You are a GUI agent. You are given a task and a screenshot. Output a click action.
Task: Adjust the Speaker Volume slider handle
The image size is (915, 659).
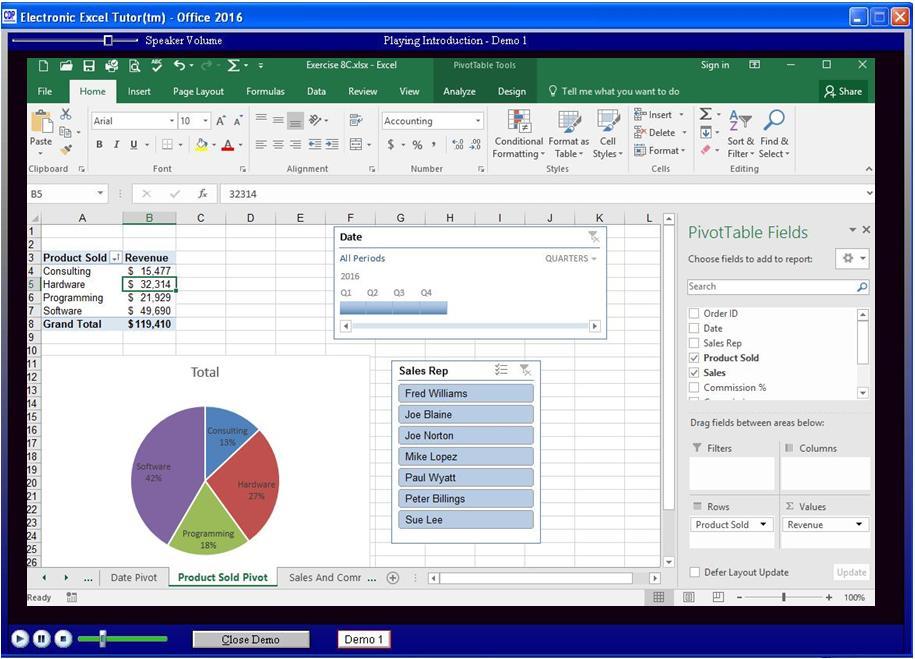pyautogui.click(x=108, y=40)
